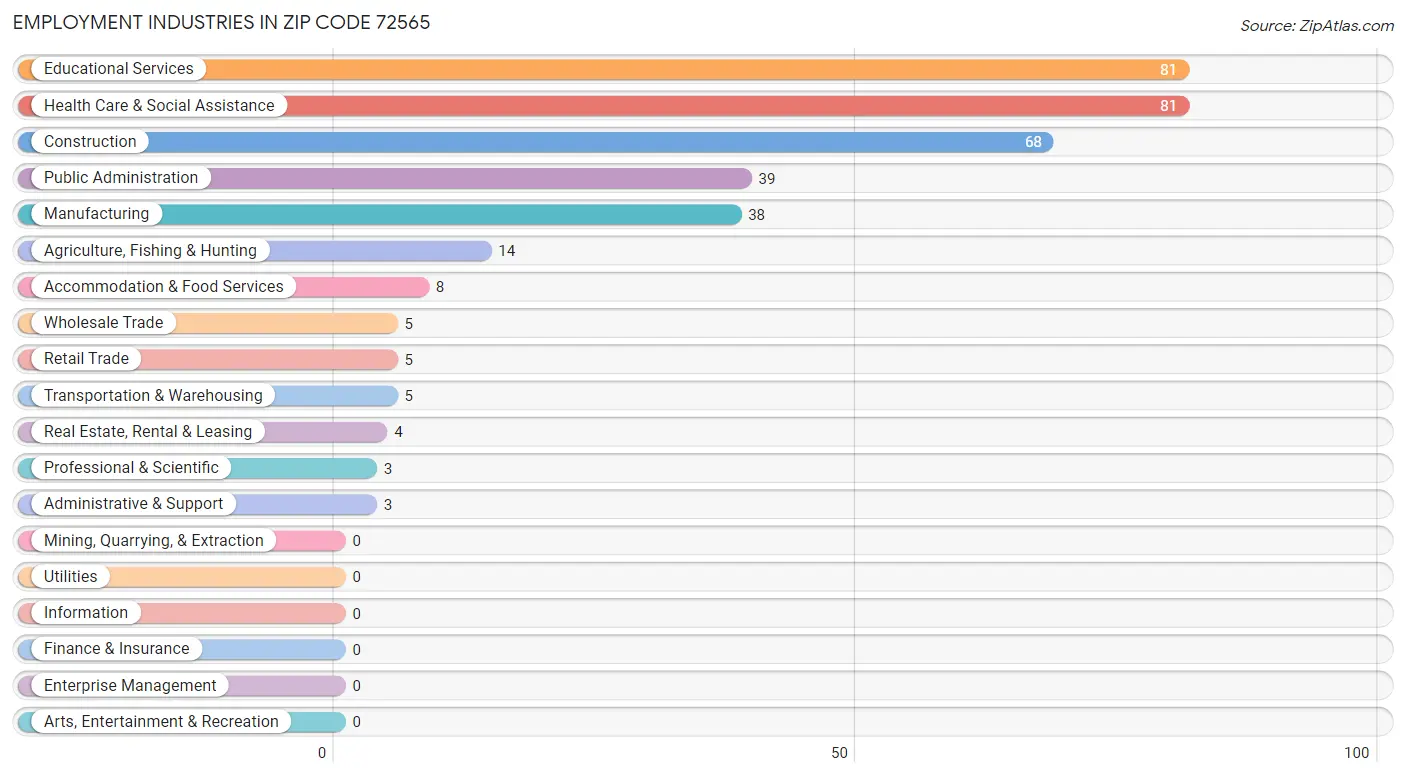Click the 5 value beside Wholesale Trade
The height and width of the screenshot is (777, 1406).
408,324
